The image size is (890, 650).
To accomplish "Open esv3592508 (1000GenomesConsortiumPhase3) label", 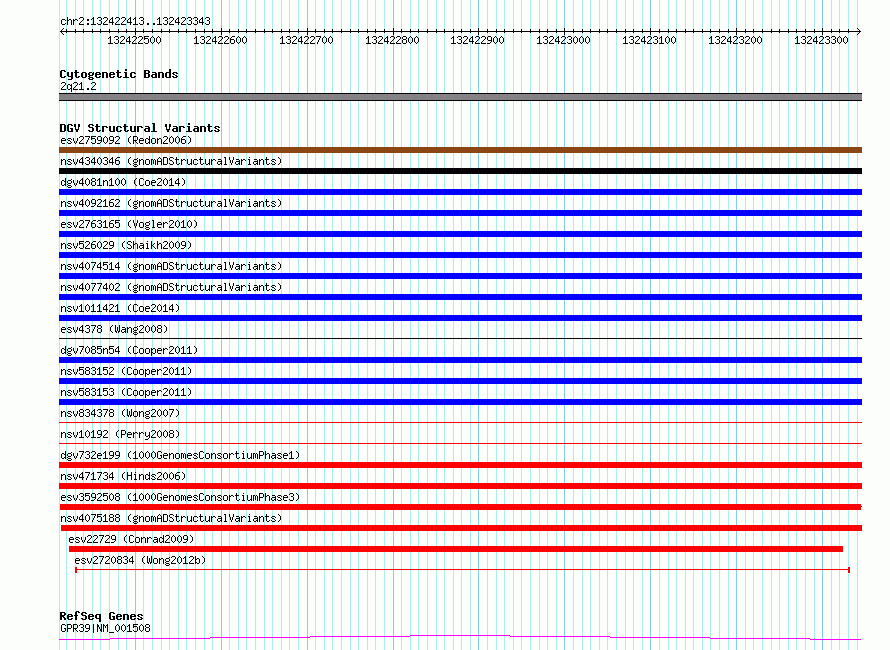I will pyautogui.click(x=180, y=497).
